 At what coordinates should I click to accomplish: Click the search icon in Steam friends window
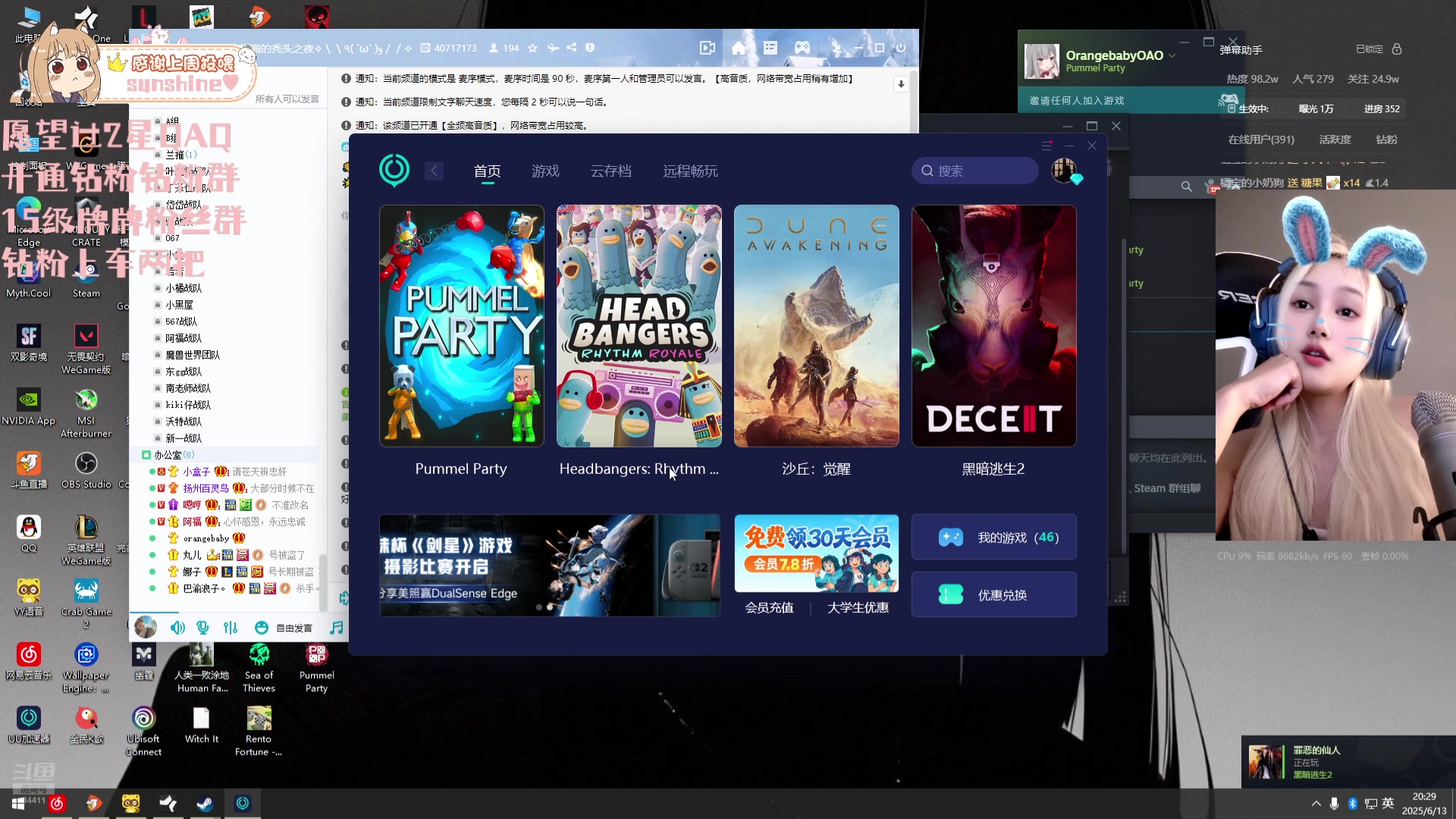(1186, 187)
